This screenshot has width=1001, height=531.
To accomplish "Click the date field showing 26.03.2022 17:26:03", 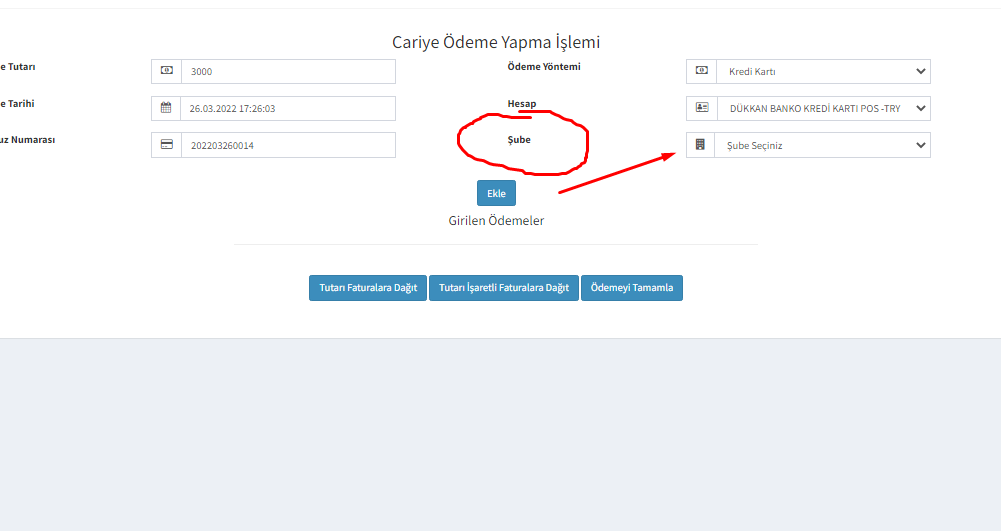I will 288,108.
